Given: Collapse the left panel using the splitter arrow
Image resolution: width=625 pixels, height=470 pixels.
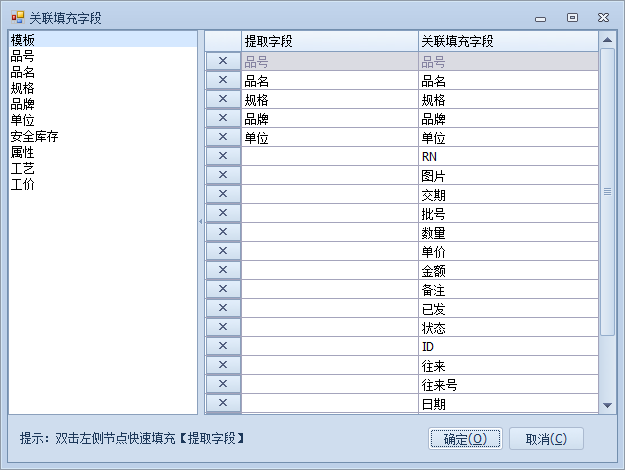Looking at the screenshot, I should click(x=201, y=221).
